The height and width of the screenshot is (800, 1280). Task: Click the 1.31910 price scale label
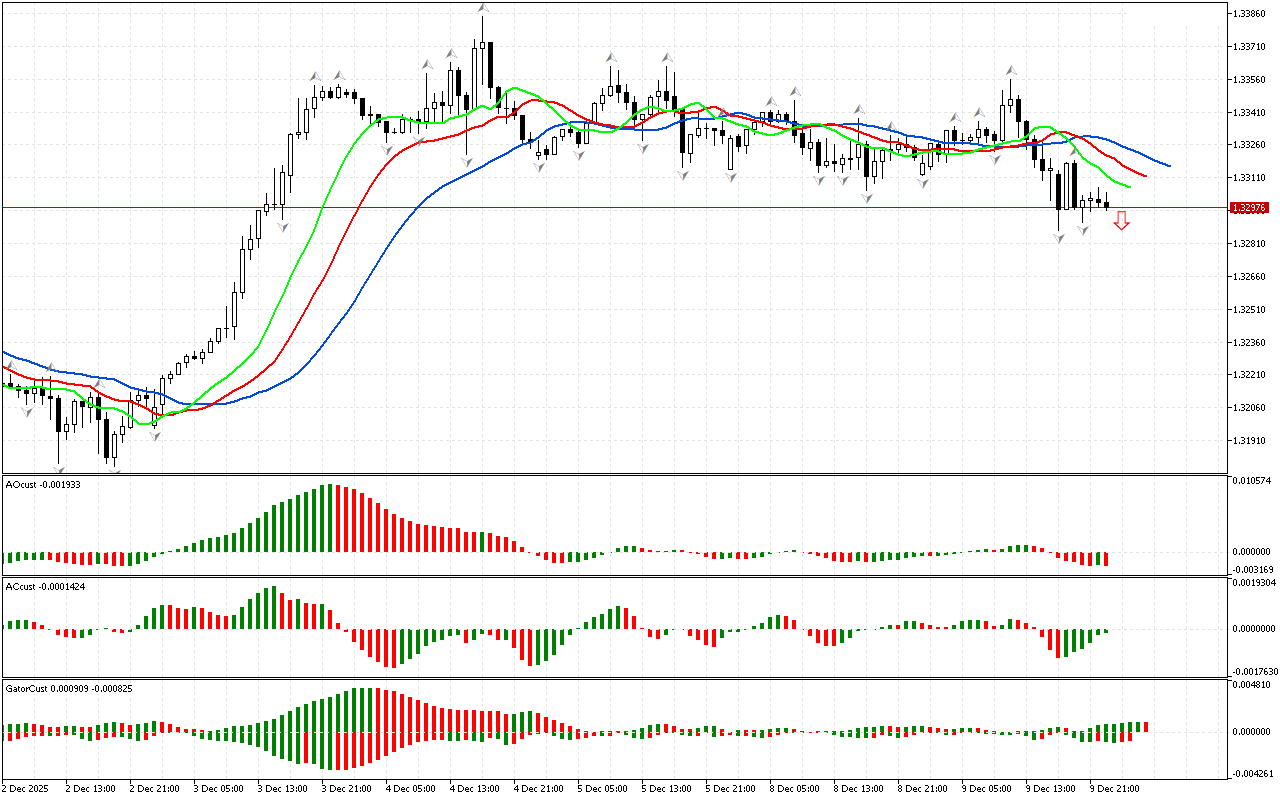(1252, 441)
